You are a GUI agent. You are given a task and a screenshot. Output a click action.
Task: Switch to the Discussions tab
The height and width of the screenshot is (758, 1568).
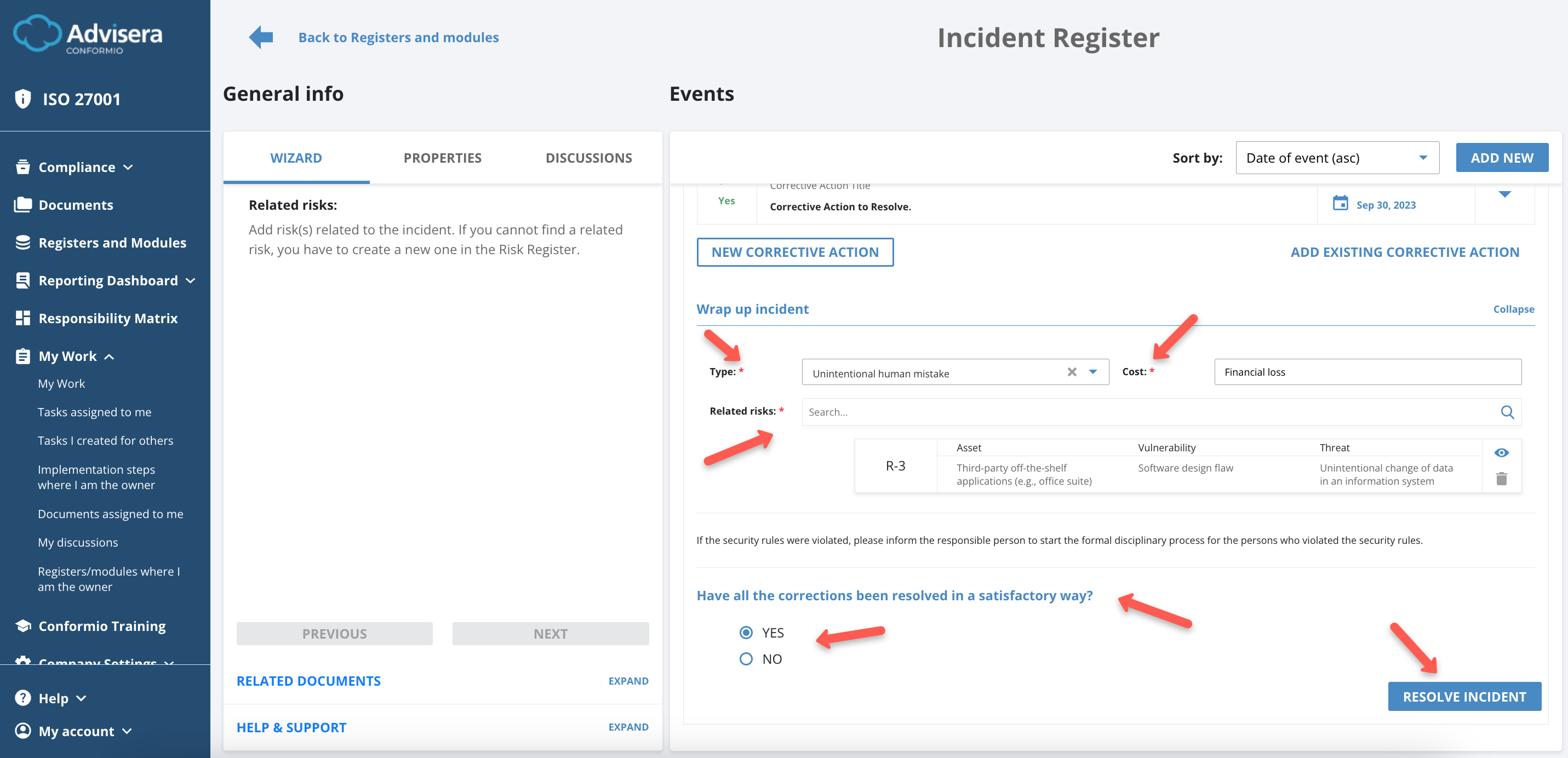(x=588, y=158)
